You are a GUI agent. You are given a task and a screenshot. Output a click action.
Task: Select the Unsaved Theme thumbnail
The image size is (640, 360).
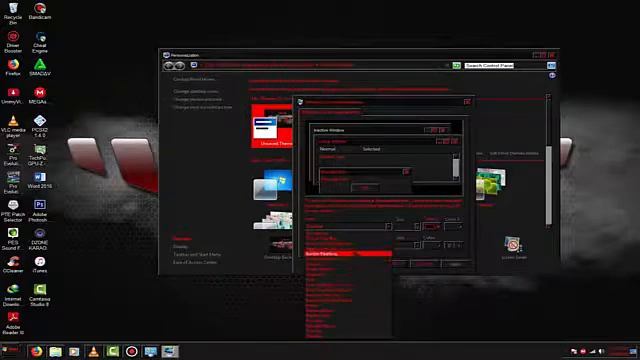272,126
